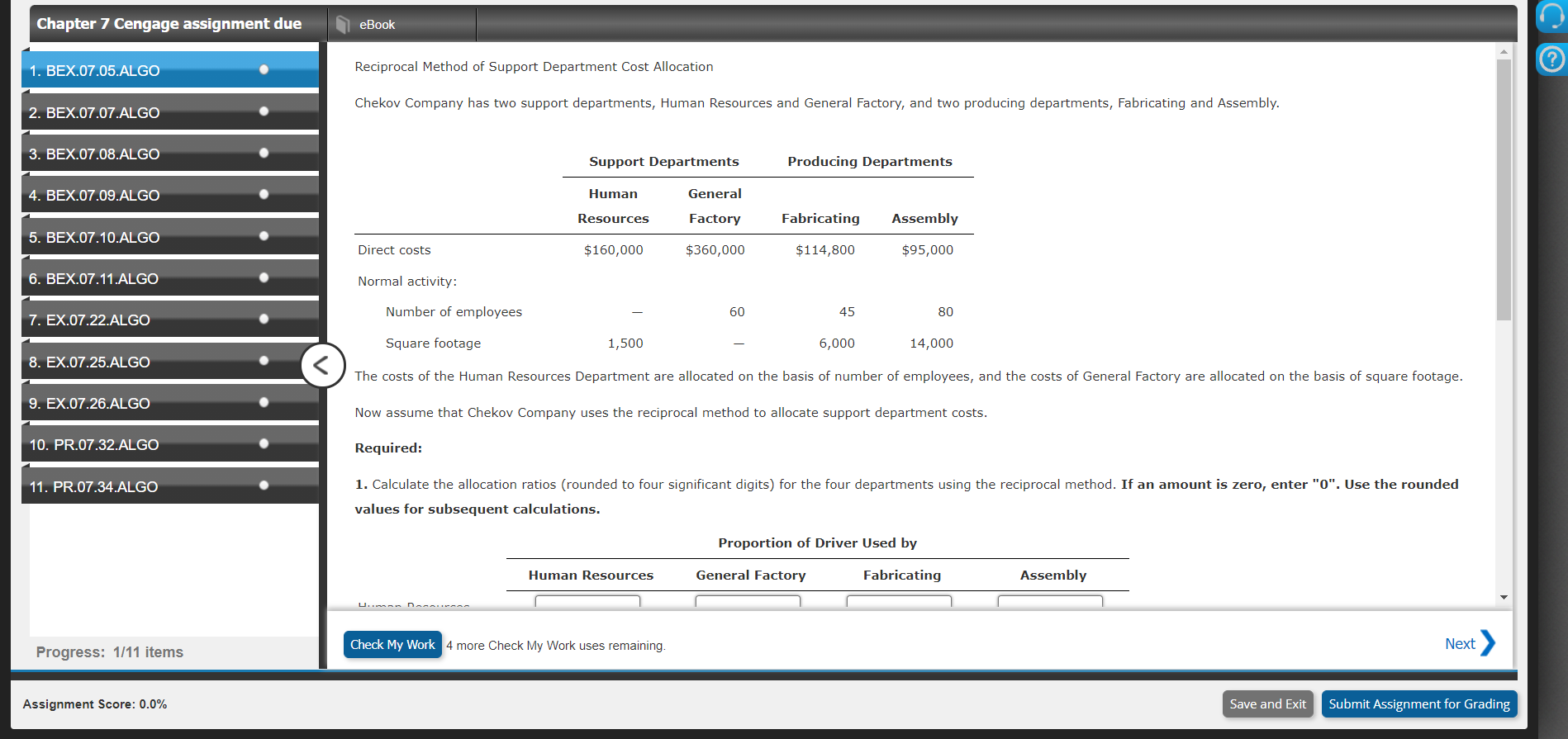Submit Assignment for Grading
The width and height of the screenshot is (1568, 739).
point(1419,704)
